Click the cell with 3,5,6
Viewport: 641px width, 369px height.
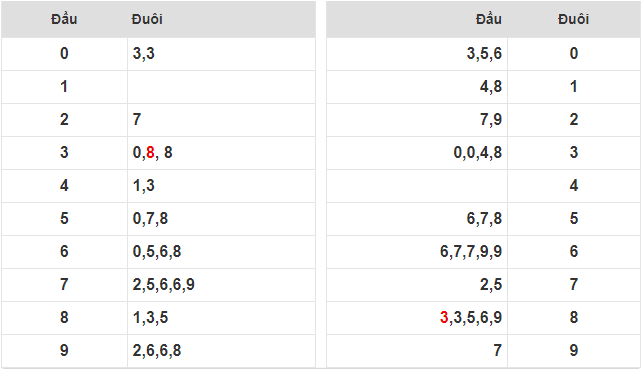pyautogui.click(x=417, y=54)
